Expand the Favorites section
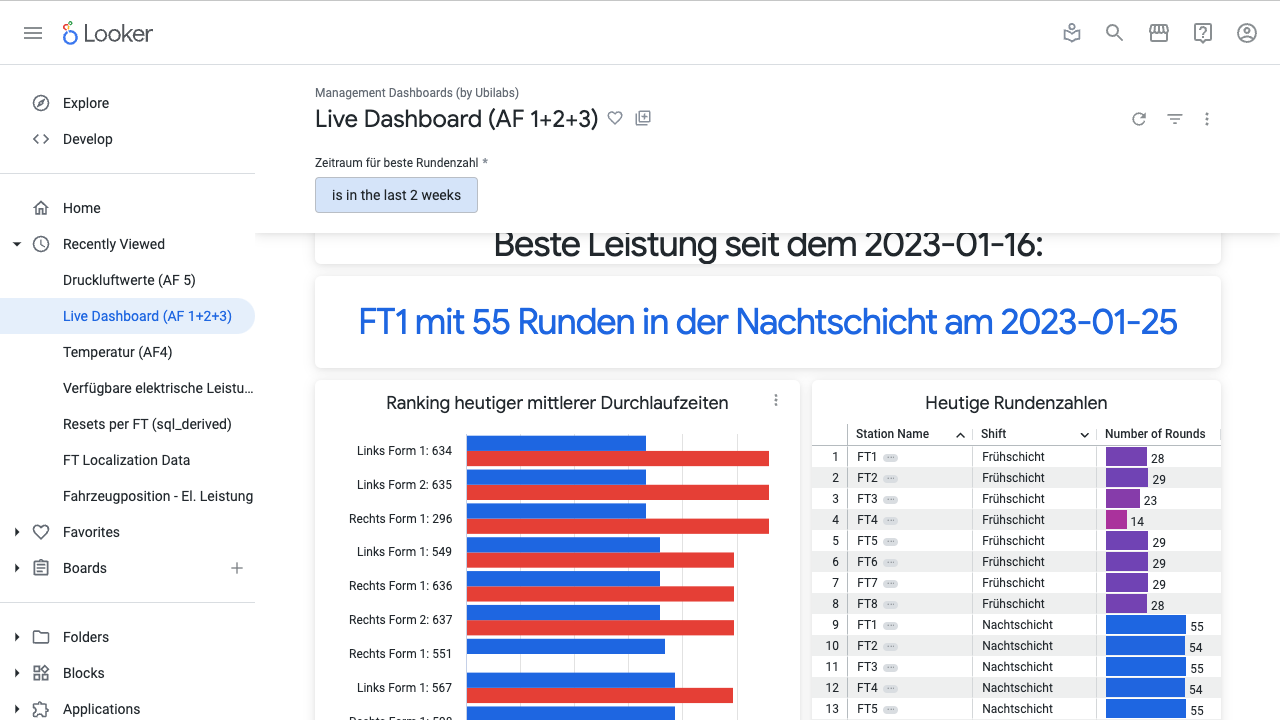The image size is (1280, 720). pos(17,532)
